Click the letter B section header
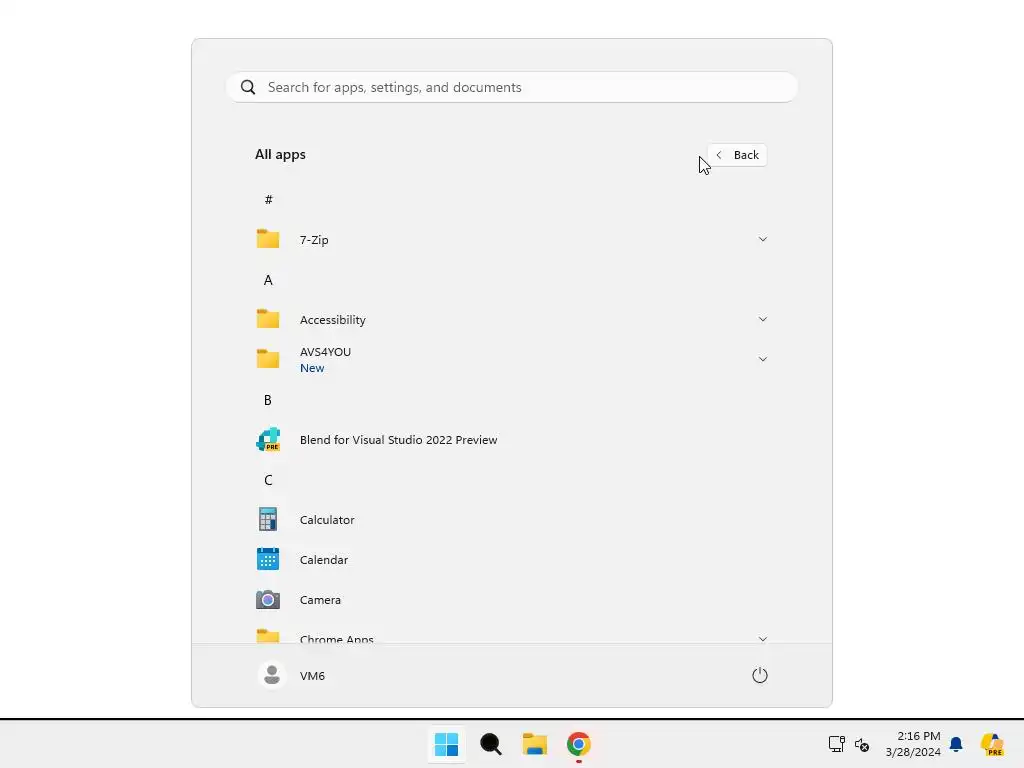The image size is (1024, 768). point(268,400)
